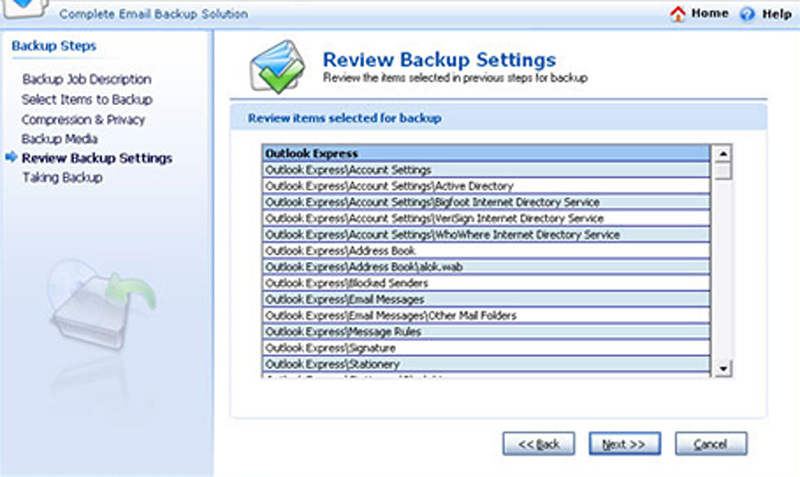Screen dimensions: 800x477
Task: Click the 'Backup Steps' panel title
Action: click(x=54, y=46)
